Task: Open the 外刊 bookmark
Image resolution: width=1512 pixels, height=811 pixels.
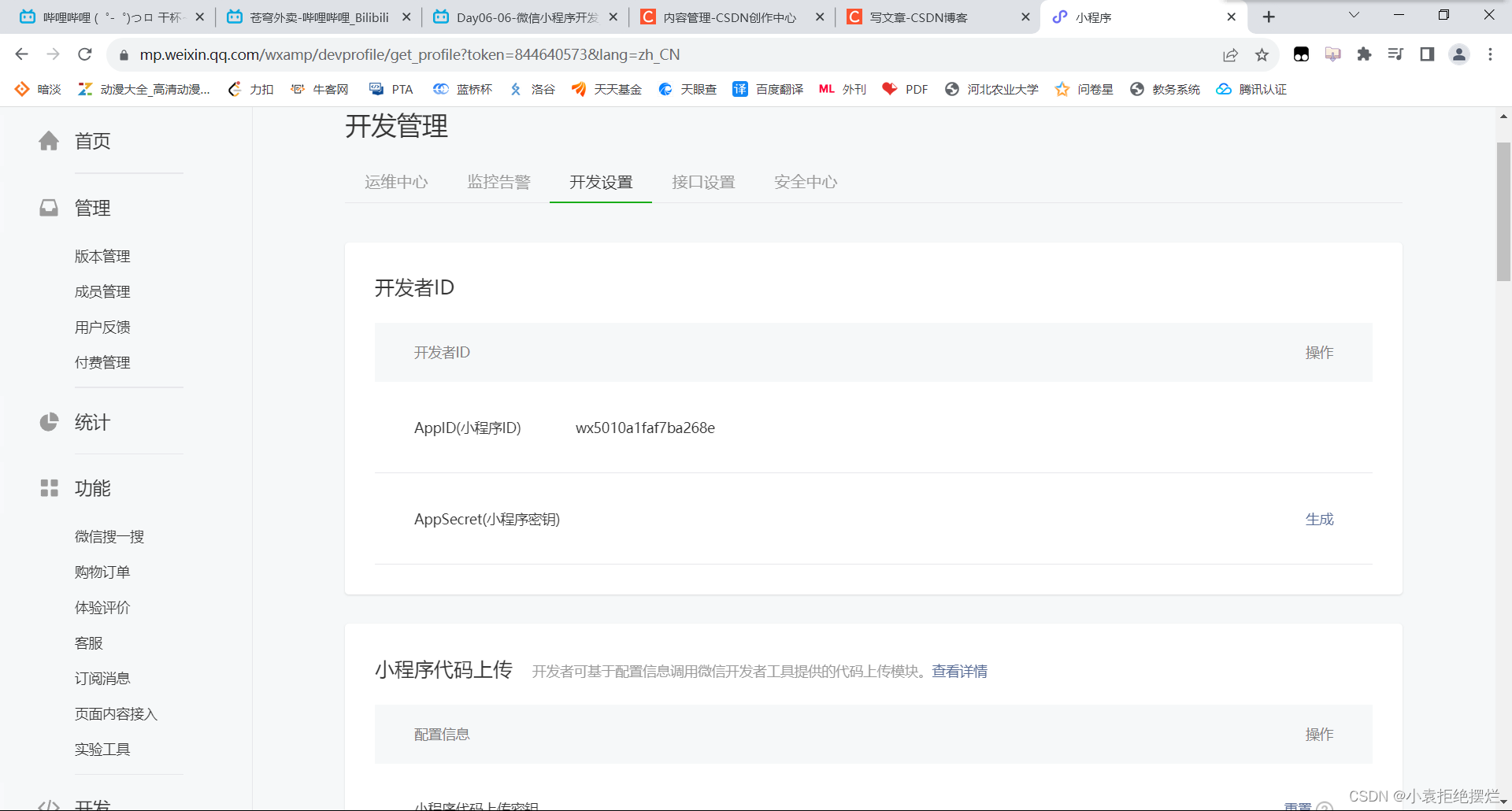Action: 843,89
